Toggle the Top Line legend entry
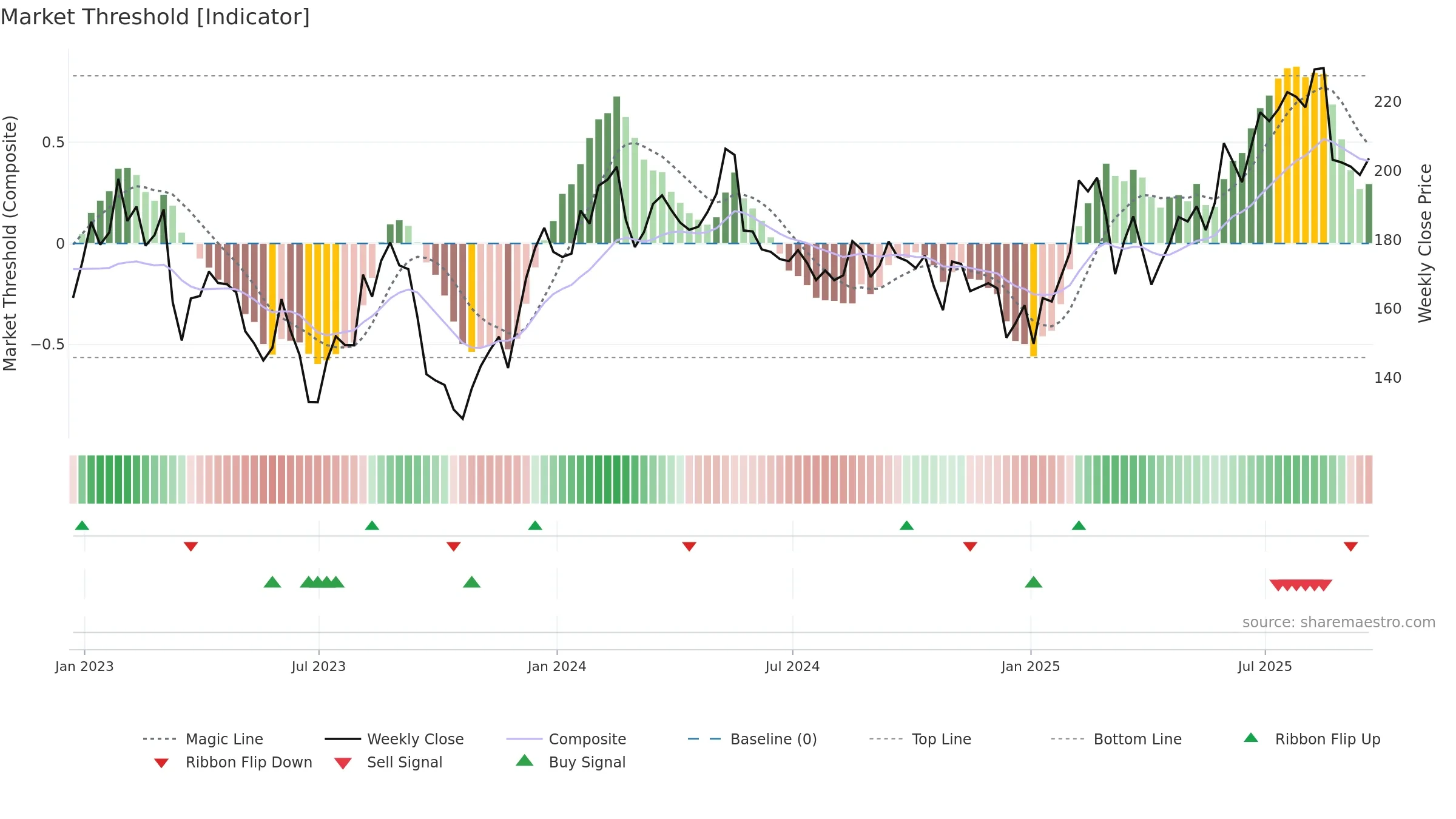 coord(920,739)
